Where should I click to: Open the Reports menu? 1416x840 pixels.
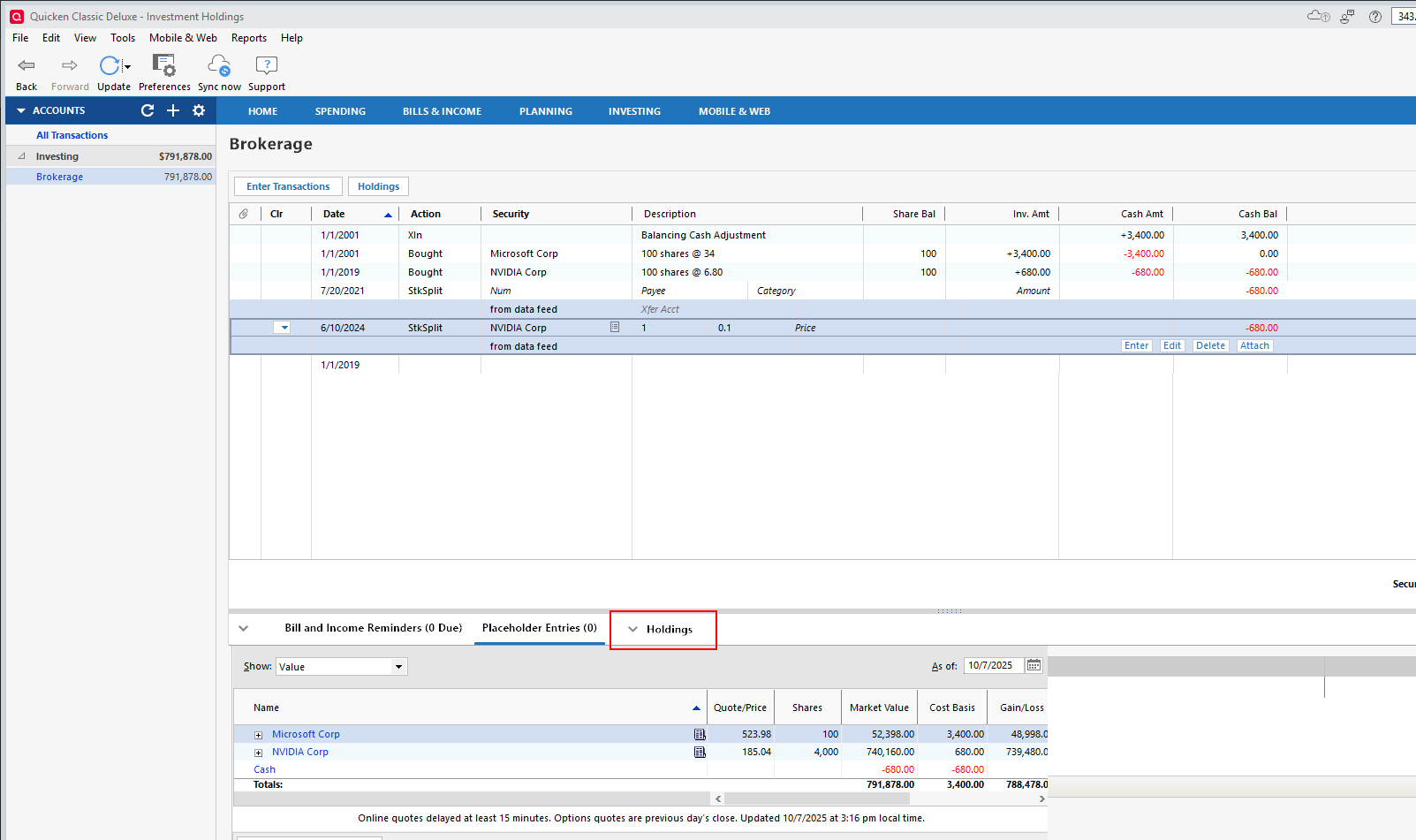(x=248, y=38)
